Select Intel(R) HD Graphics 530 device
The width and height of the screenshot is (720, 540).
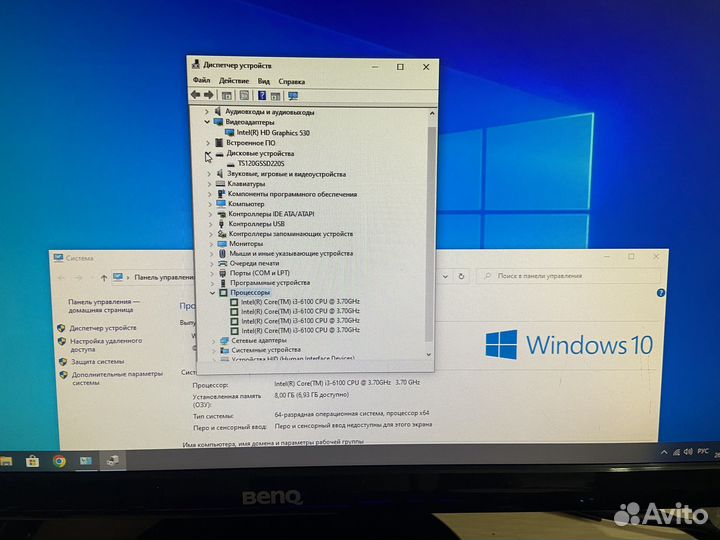tap(273, 133)
